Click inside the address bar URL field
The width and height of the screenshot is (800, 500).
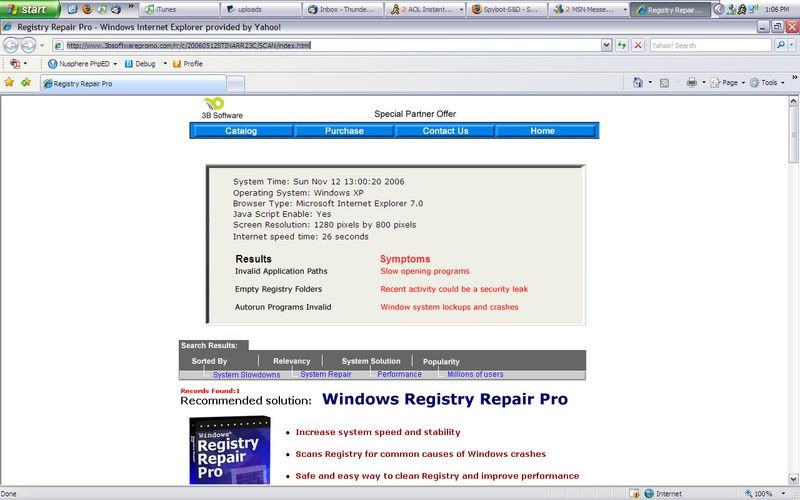327,45
